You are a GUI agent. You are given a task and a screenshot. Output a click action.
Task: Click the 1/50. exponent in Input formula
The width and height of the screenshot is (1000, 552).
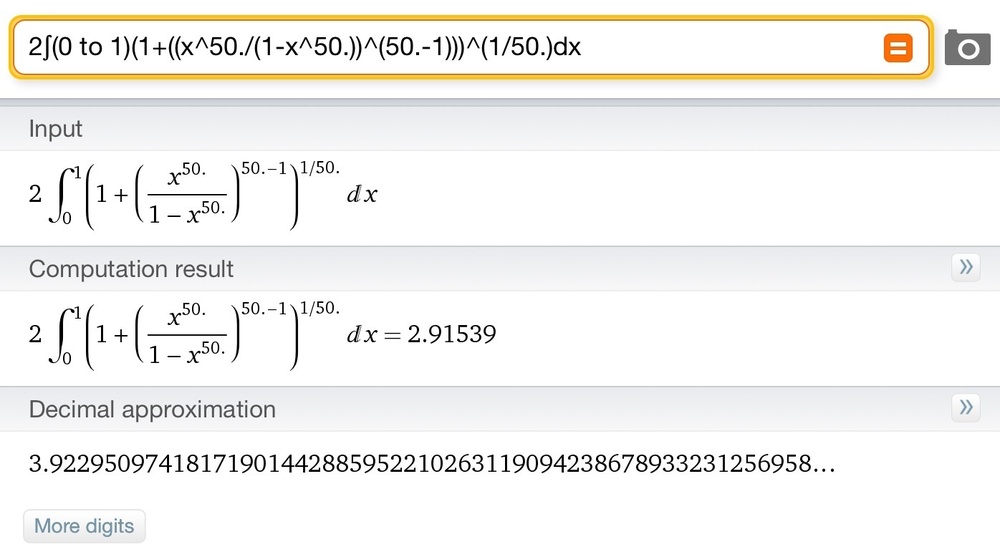(x=320, y=166)
